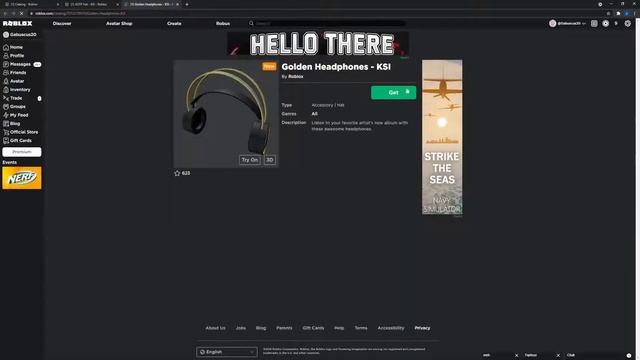Click the Robux balance icon in the header
This screenshot has height=360, width=640.
click(x=606, y=24)
